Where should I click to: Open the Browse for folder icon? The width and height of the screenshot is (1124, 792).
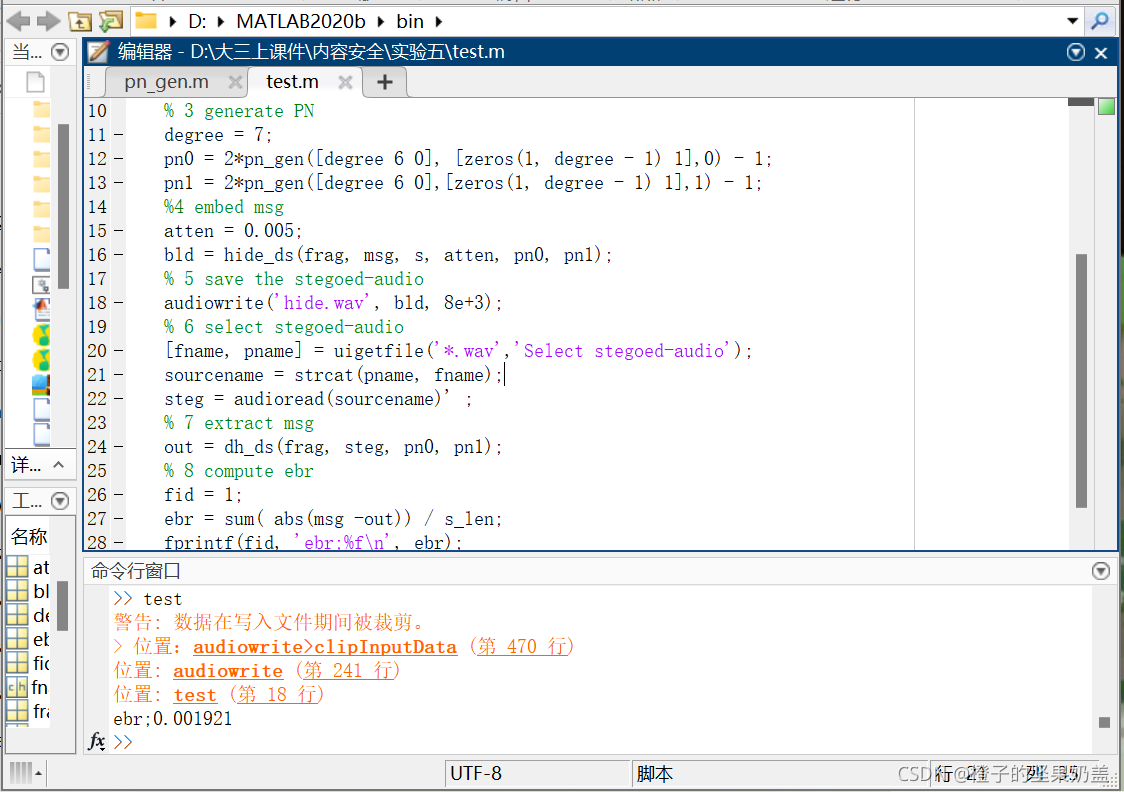coord(110,20)
